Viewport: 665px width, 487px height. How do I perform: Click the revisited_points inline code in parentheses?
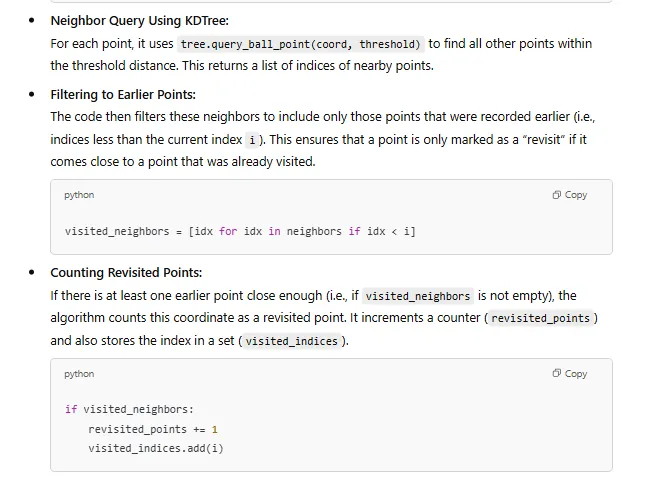540,318
